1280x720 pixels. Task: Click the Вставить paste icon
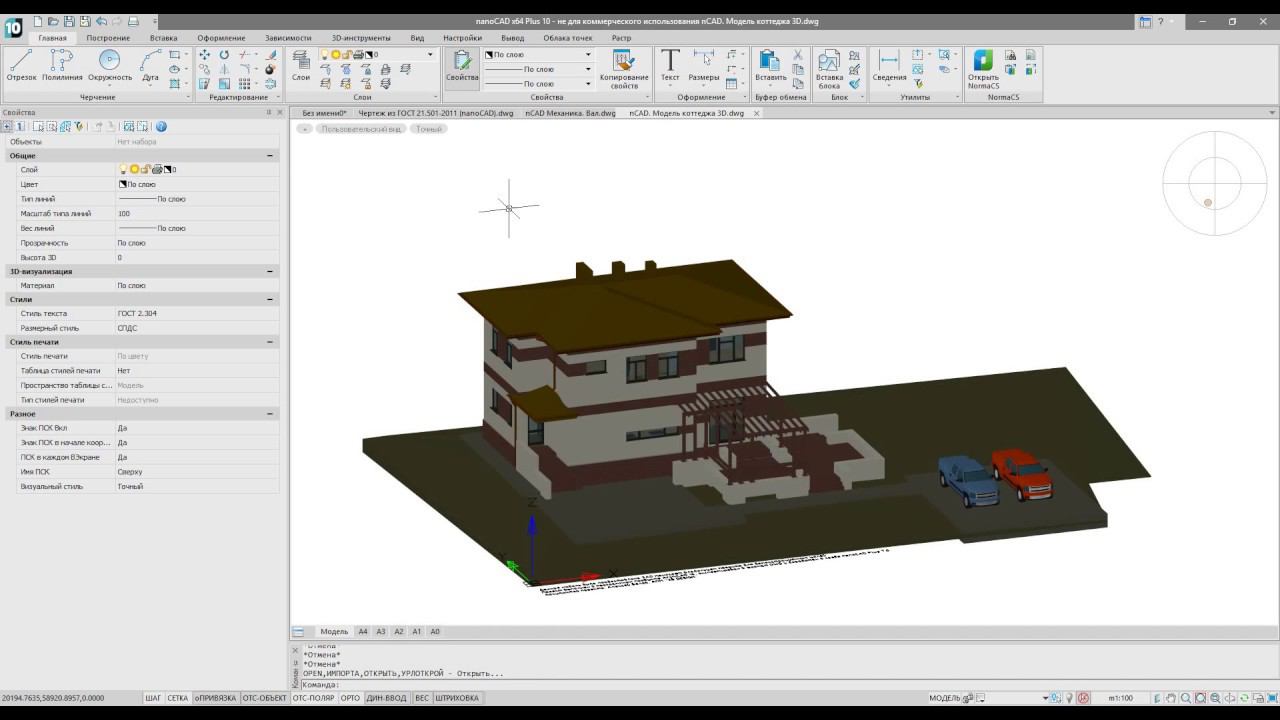(x=770, y=65)
